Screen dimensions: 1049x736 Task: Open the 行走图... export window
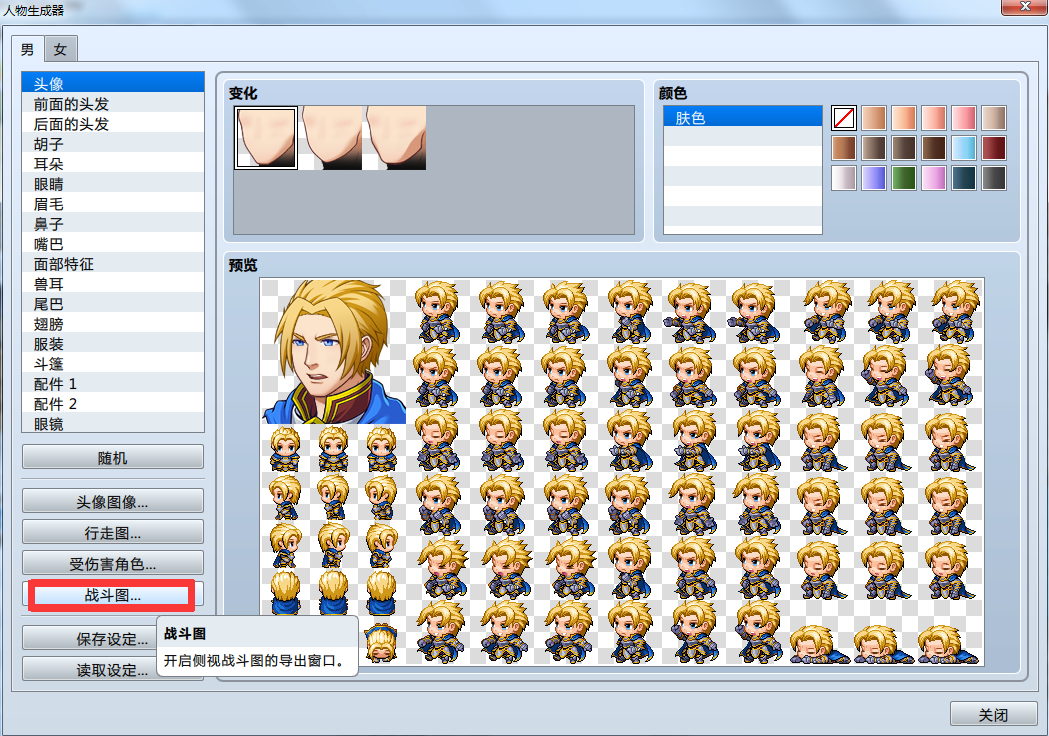pos(113,532)
